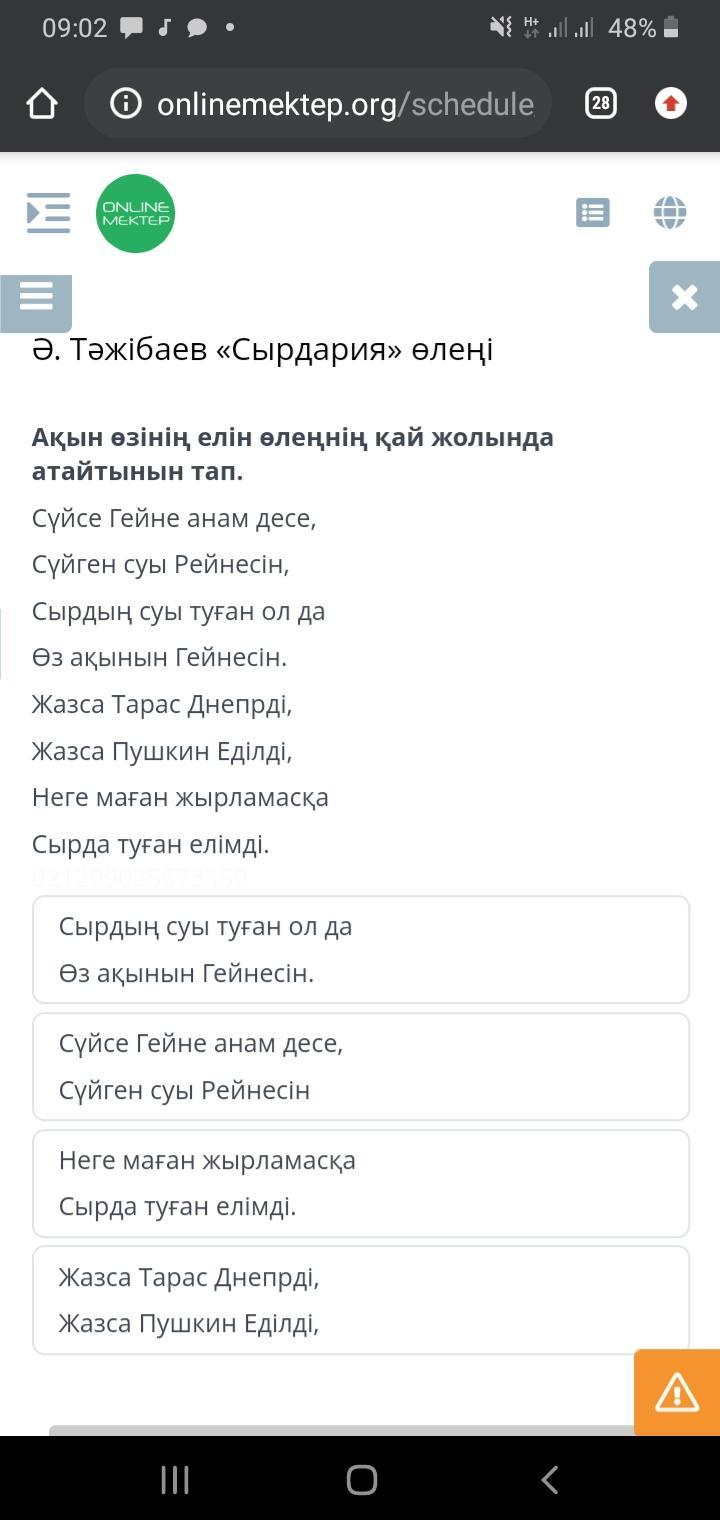Viewport: 720px width, 1520px height.
Task: Open the browser tabs counter showing 28
Action: (600, 103)
